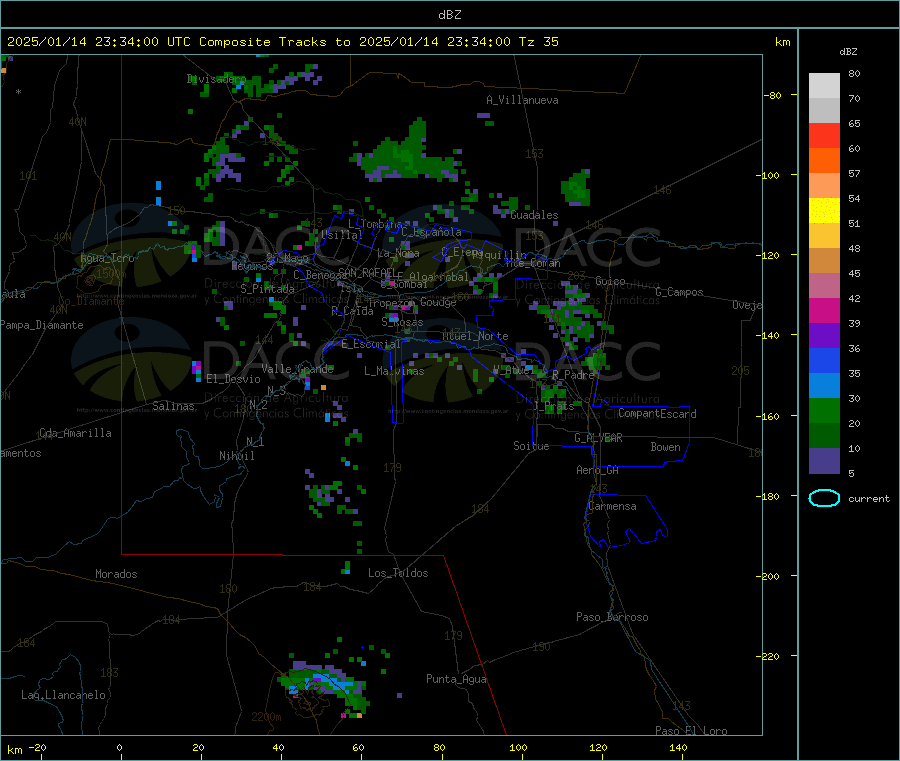Click the yellow 51-54 dBZ color swatch

click(824, 211)
